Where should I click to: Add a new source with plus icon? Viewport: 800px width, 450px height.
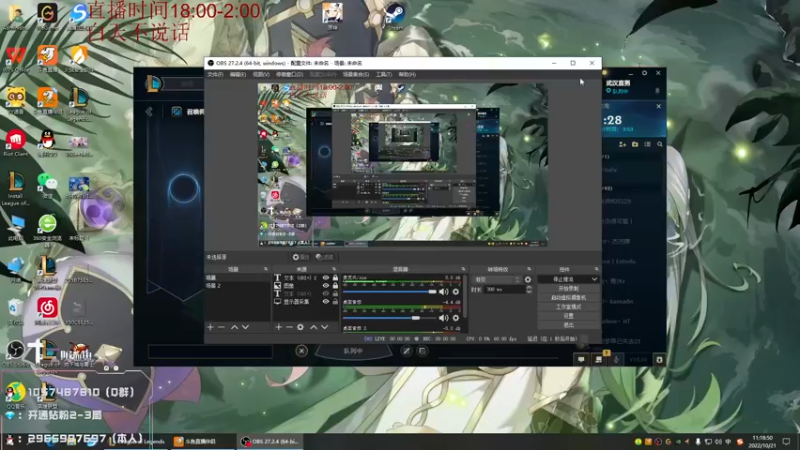[279, 327]
